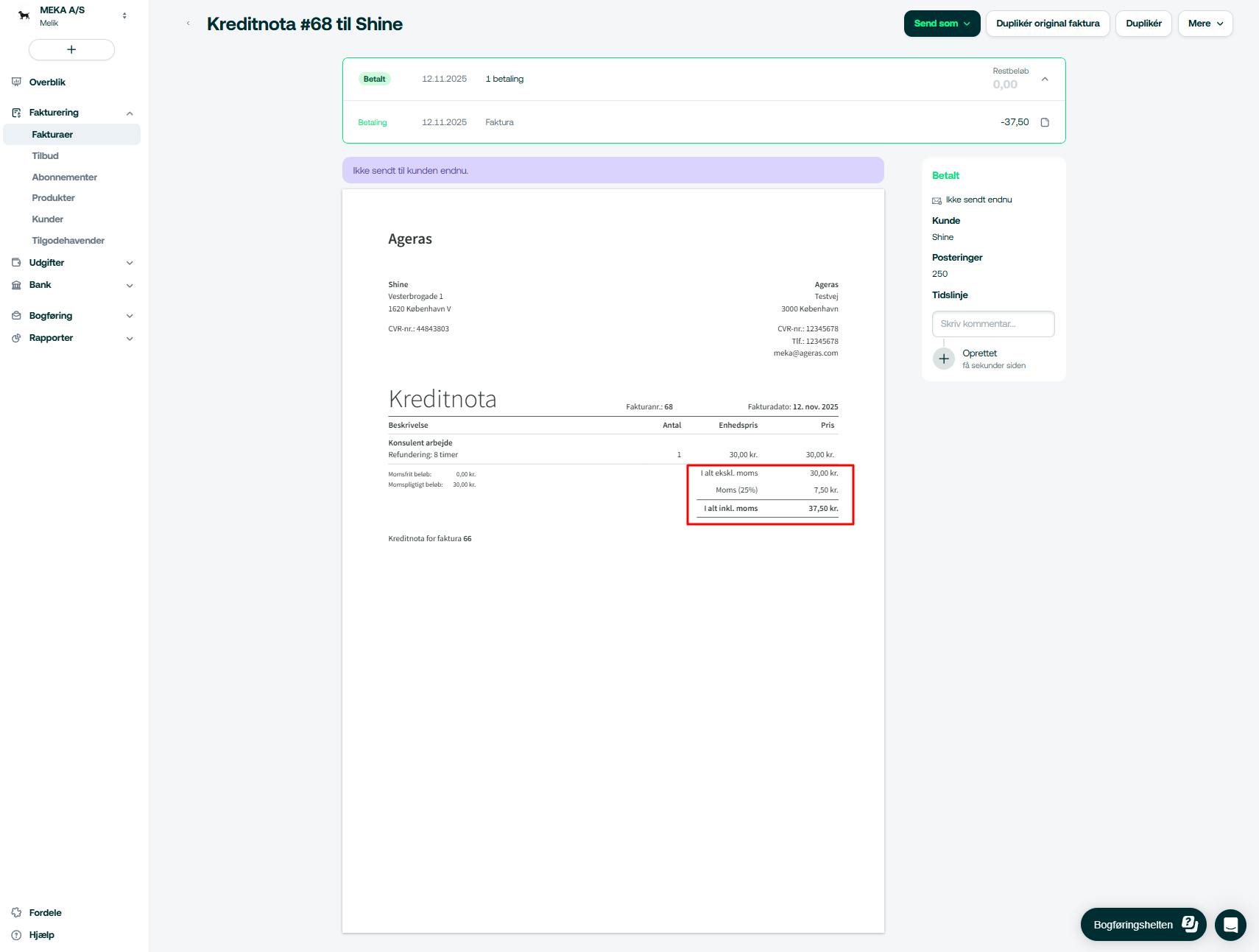Click the plus create button in sidebar
The height and width of the screenshot is (952, 1259).
click(71, 49)
